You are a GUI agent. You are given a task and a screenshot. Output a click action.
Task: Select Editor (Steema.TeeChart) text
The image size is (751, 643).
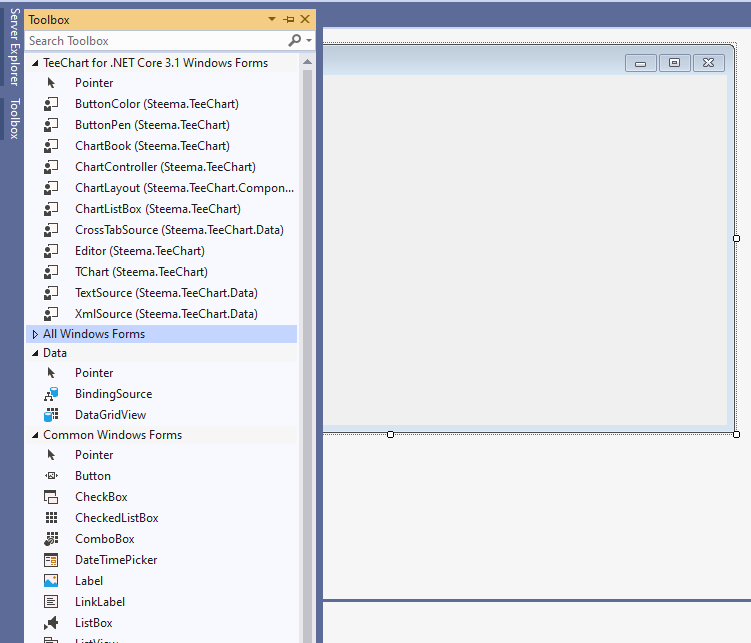click(140, 251)
